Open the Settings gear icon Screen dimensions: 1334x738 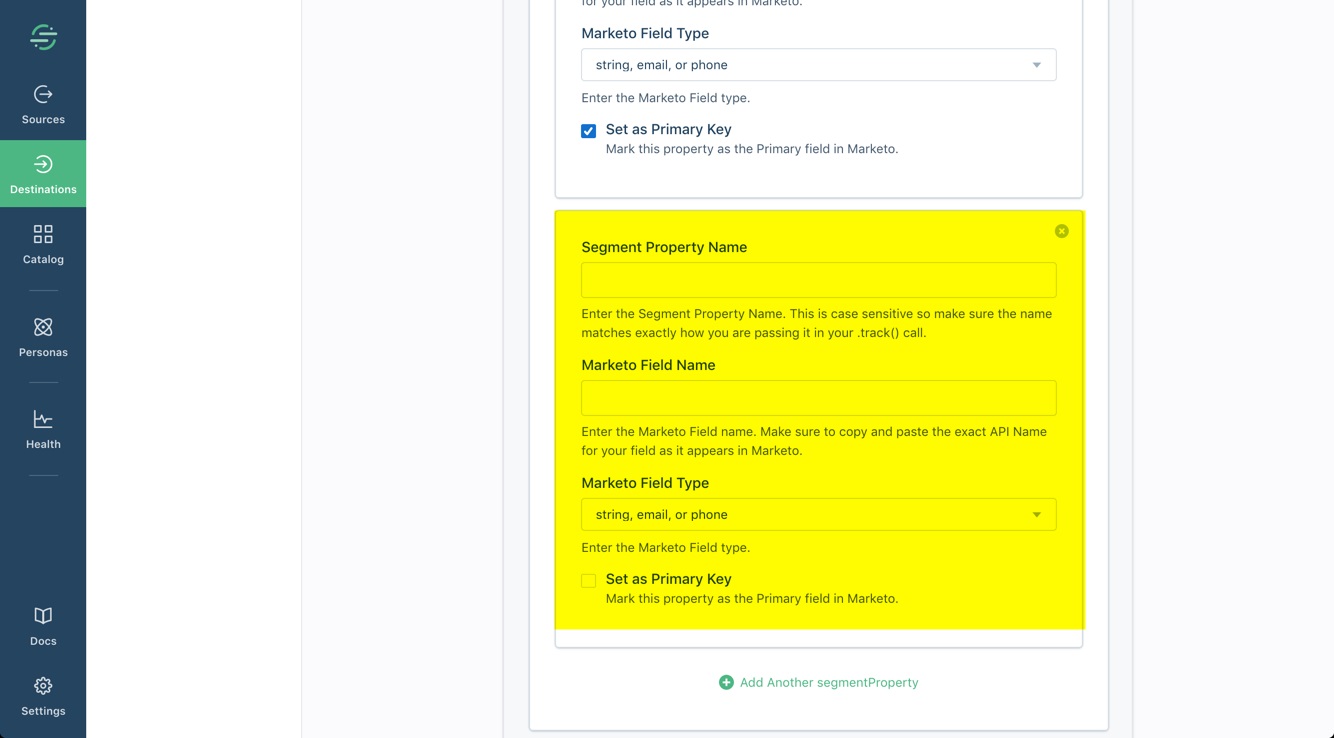[x=43, y=686]
